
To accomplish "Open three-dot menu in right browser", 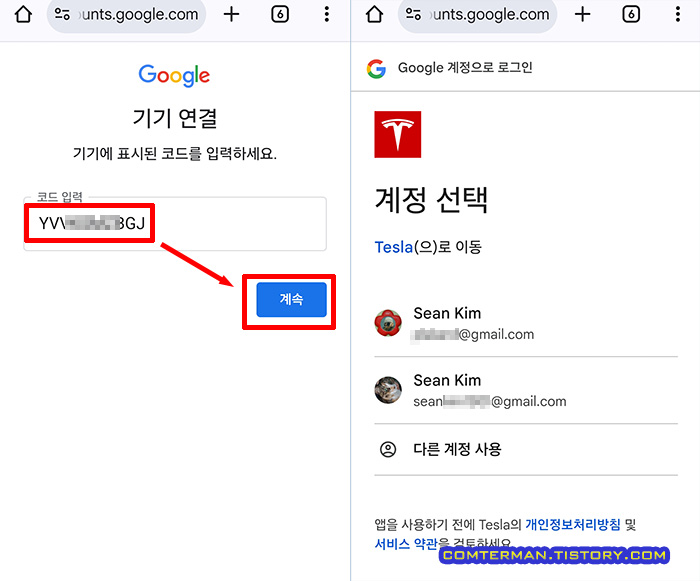I will tap(678, 14).
